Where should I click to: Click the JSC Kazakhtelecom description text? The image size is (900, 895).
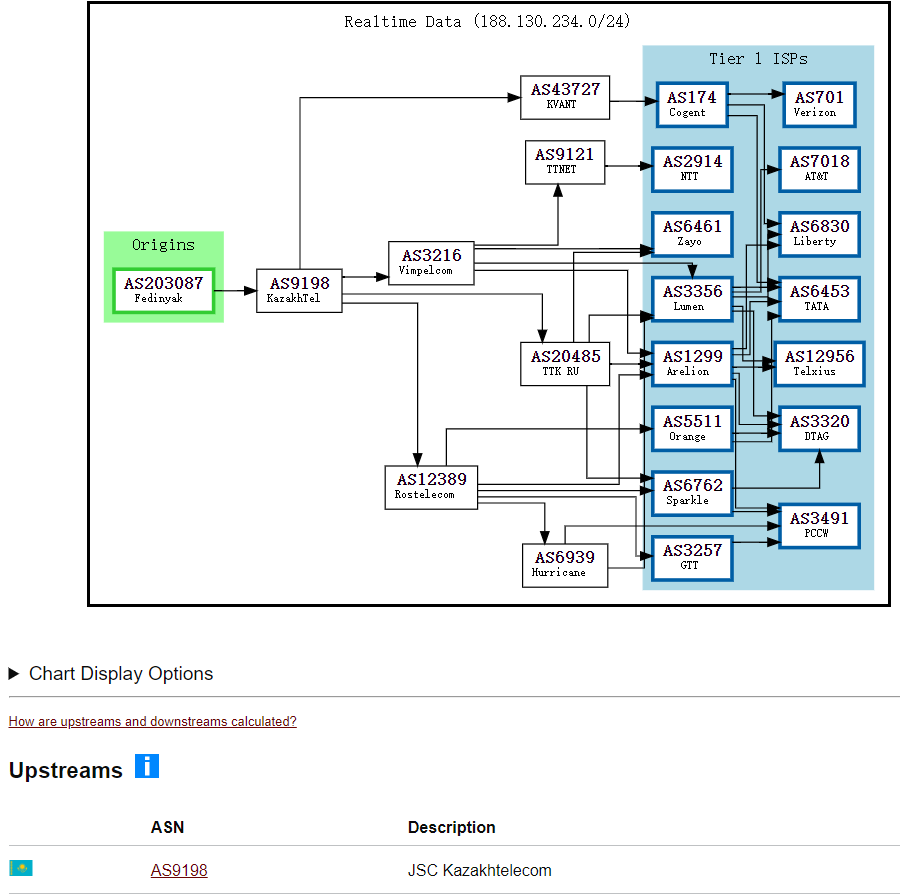(480, 870)
